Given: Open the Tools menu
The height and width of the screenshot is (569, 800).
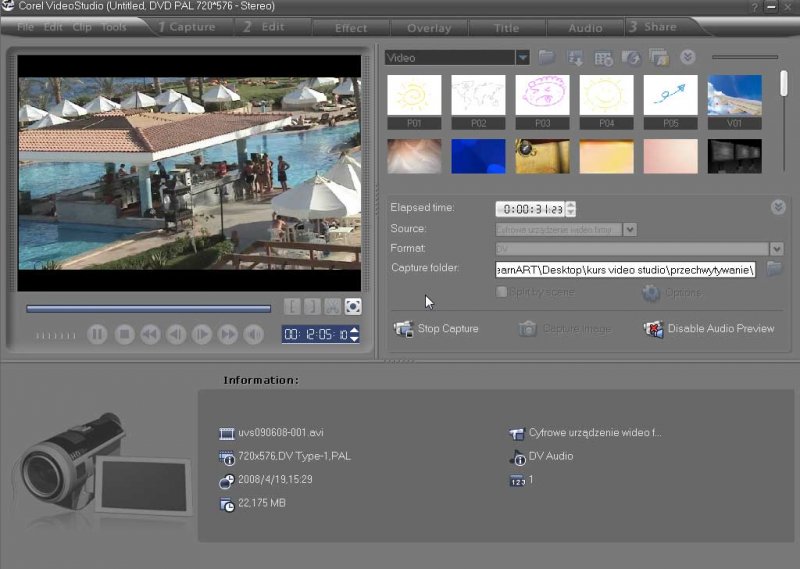Looking at the screenshot, I should (114, 27).
